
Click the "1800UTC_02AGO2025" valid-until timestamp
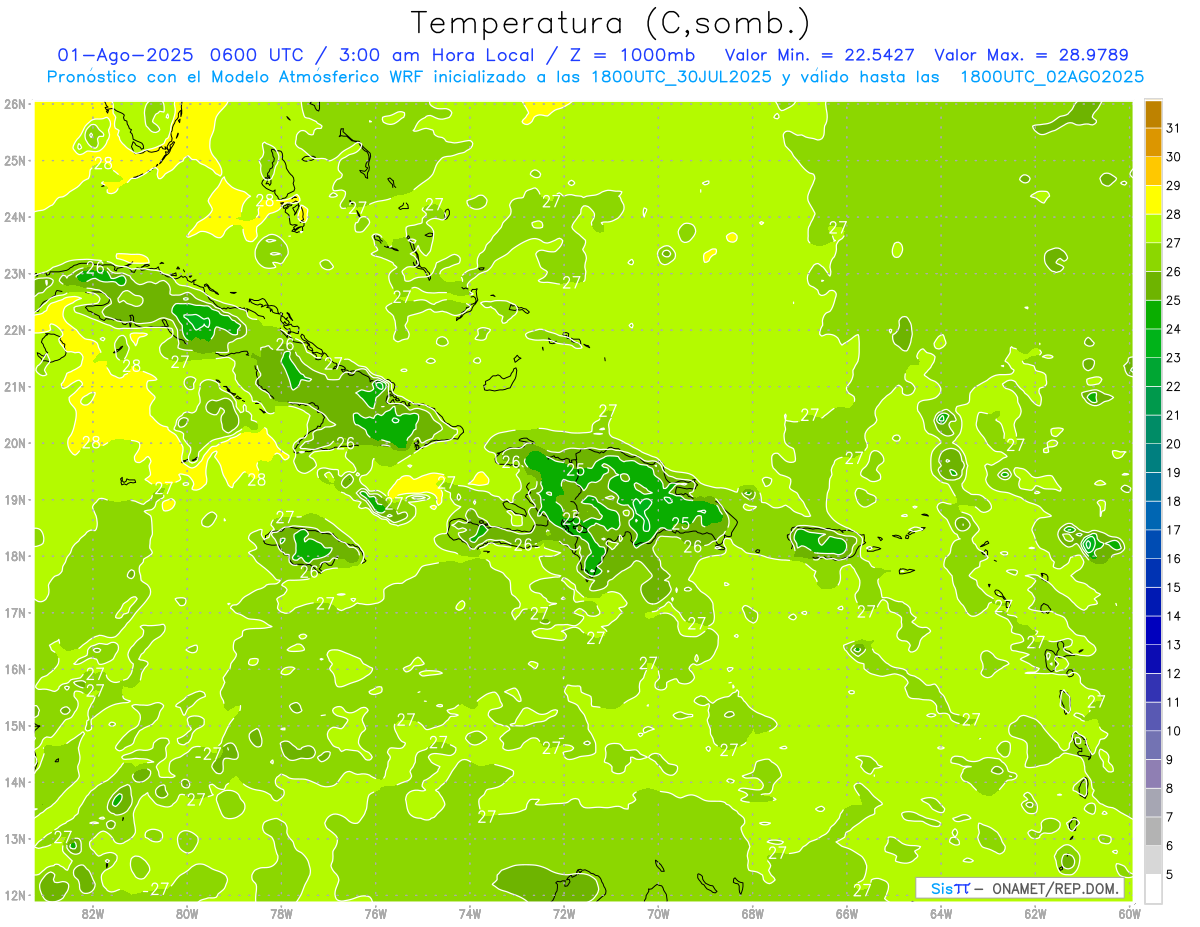pos(1052,77)
